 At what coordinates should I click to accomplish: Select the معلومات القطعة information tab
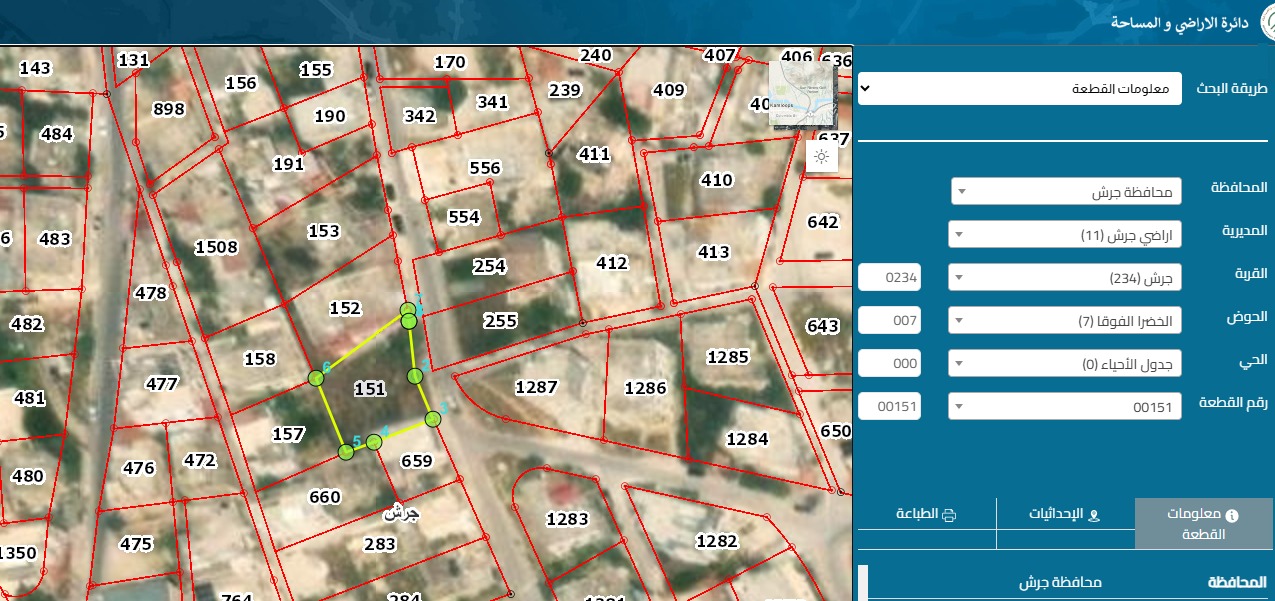tap(1203, 524)
